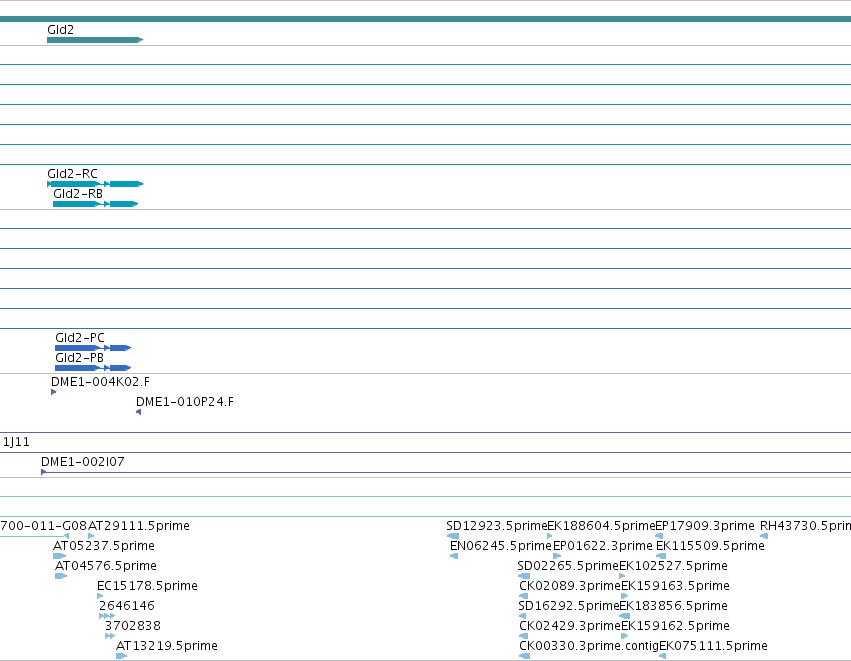Select the CK00330.3prime.contig EST label
The image size is (851, 661).
click(x=589, y=646)
